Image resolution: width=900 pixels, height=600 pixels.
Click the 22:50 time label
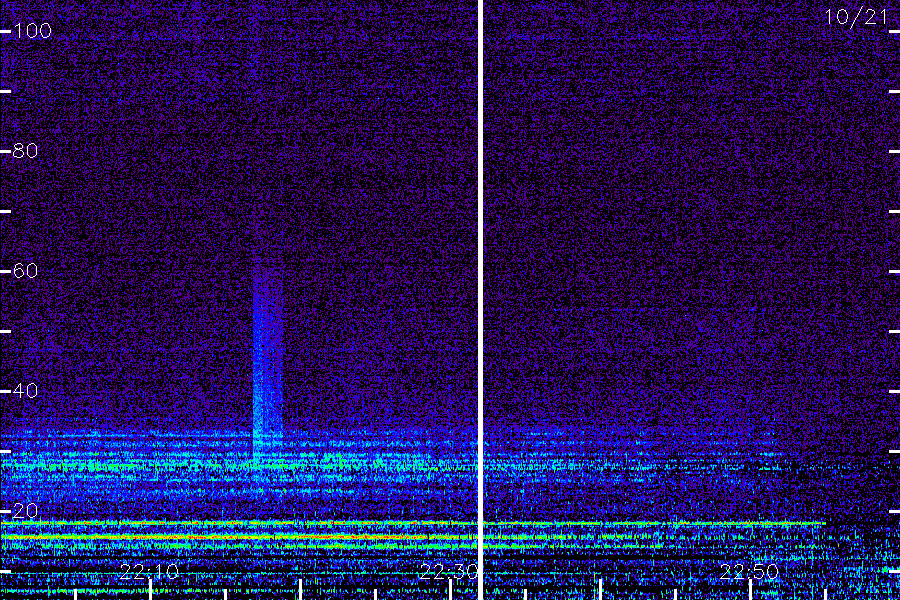point(749,571)
